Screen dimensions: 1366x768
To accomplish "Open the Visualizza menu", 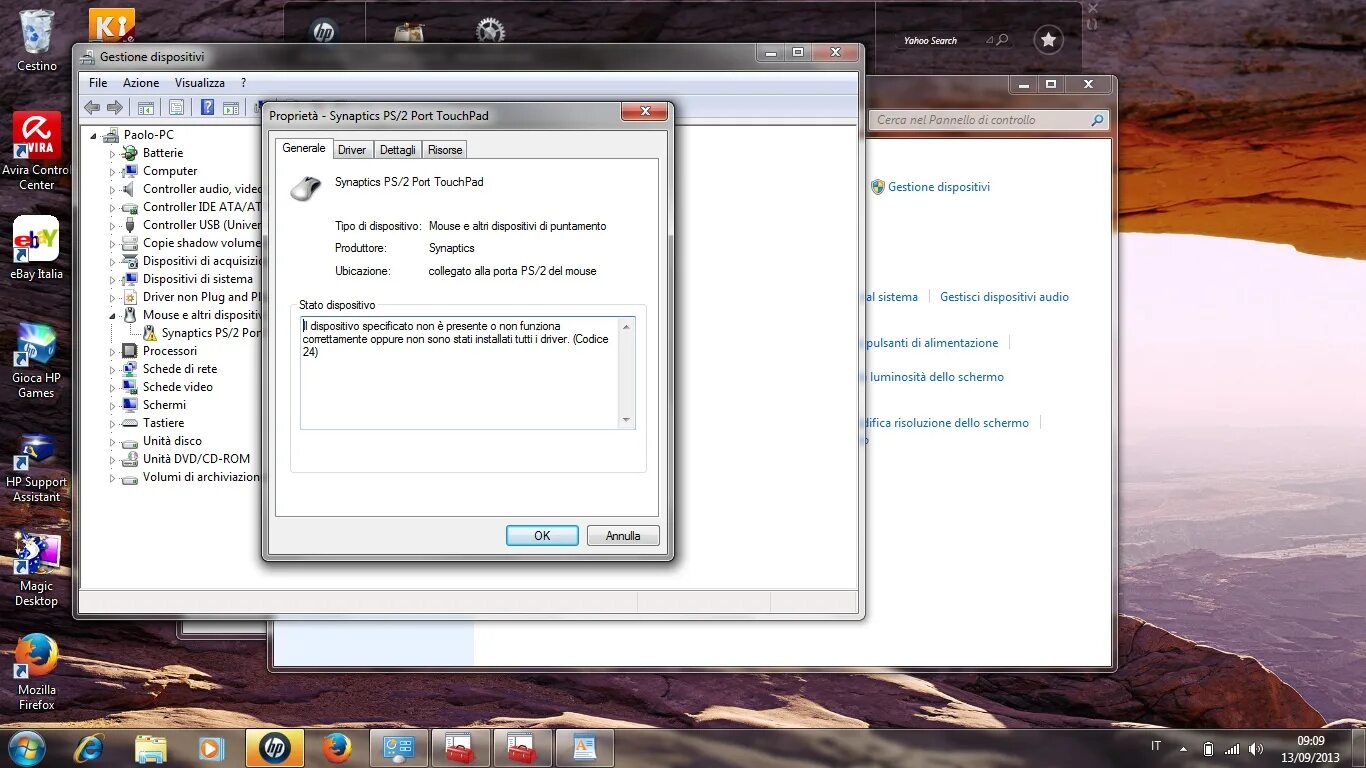I will (x=200, y=83).
